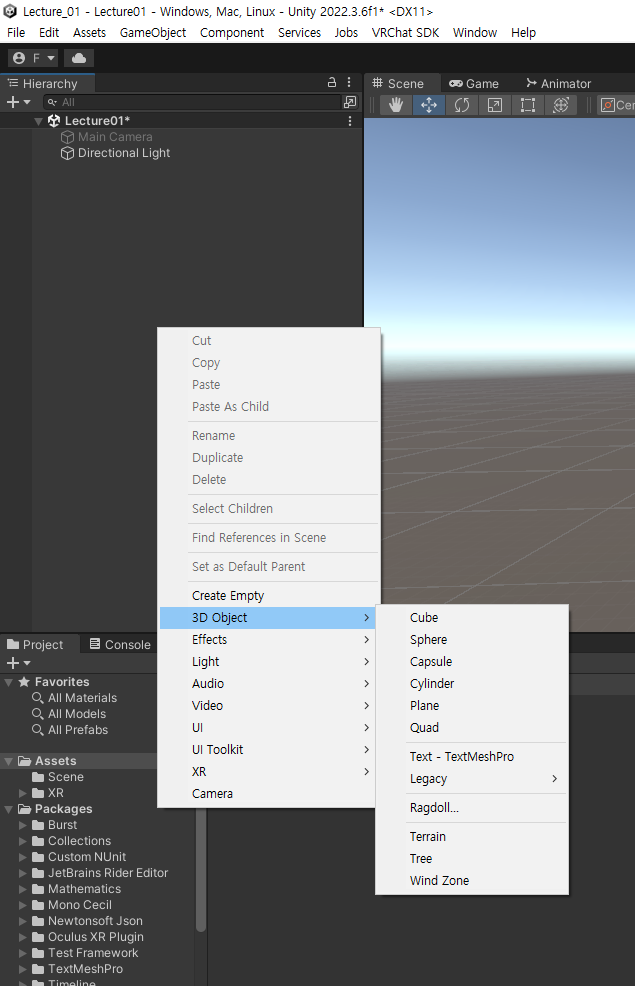Select the Scale tool
Screen dimensions: 635x986
(x=495, y=105)
